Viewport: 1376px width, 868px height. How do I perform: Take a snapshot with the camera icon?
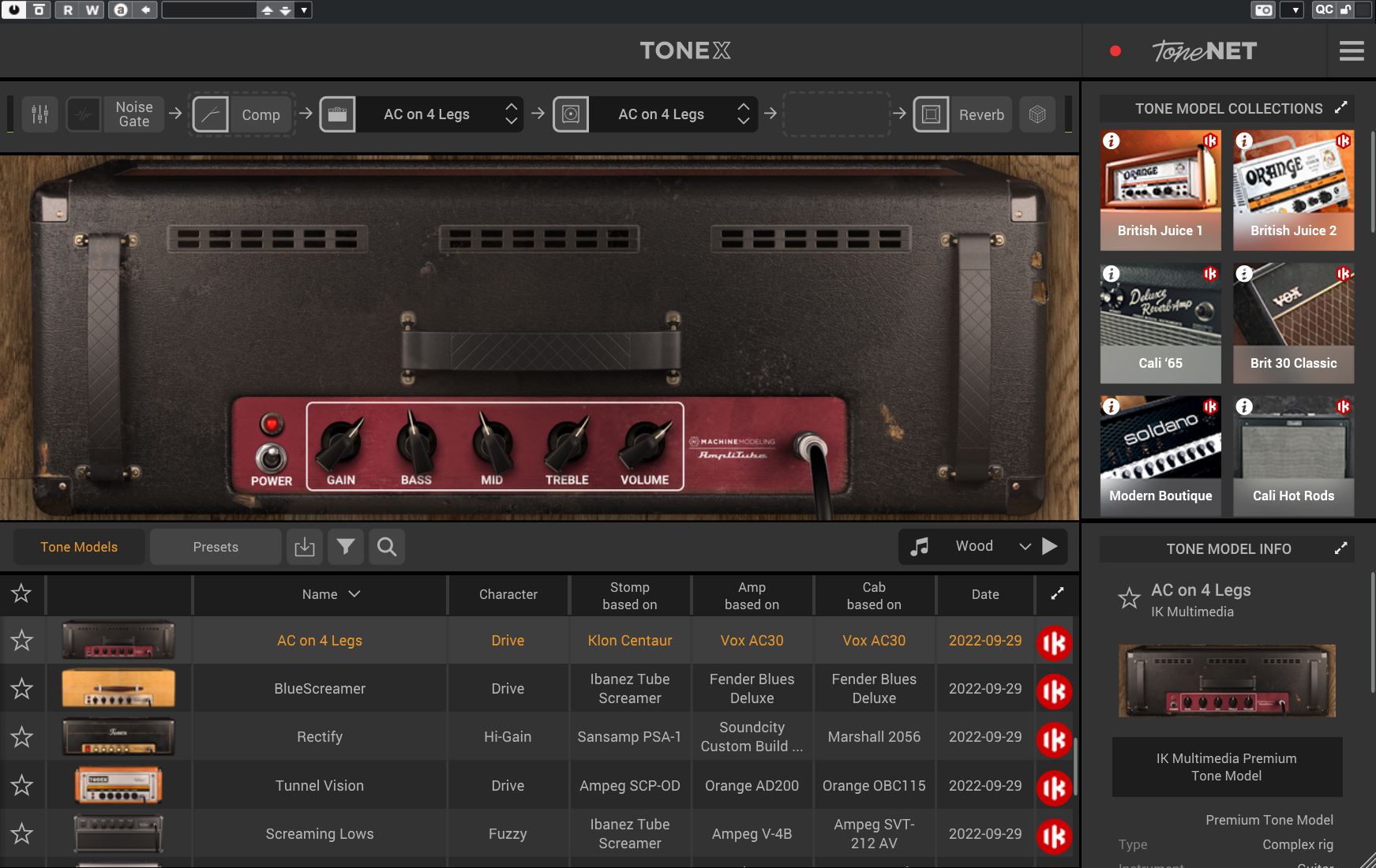1263,10
